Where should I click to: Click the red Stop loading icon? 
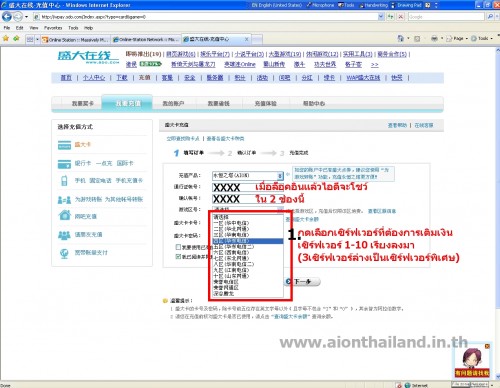(x=401, y=16)
